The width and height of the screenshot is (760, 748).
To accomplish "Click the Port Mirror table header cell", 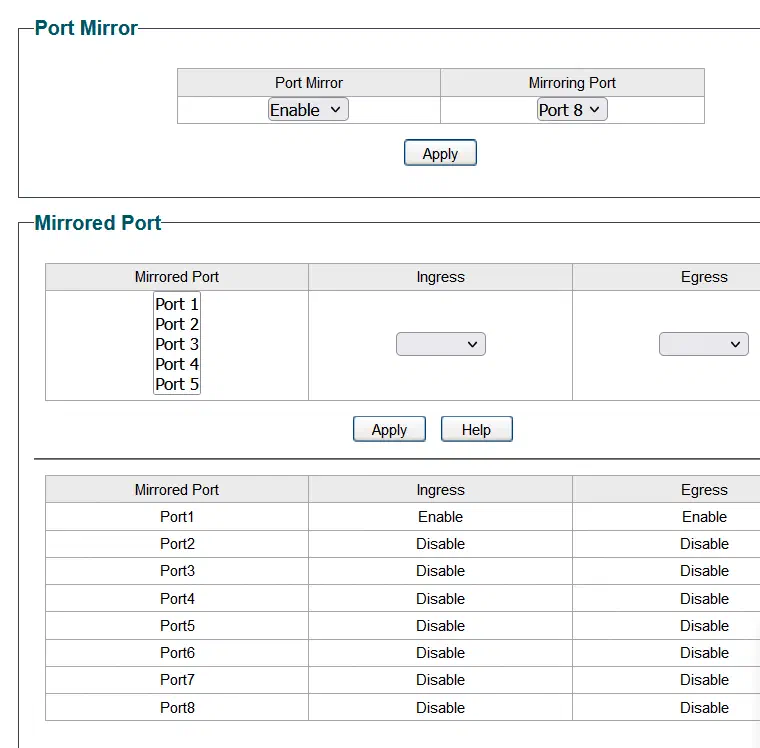I will (x=309, y=83).
